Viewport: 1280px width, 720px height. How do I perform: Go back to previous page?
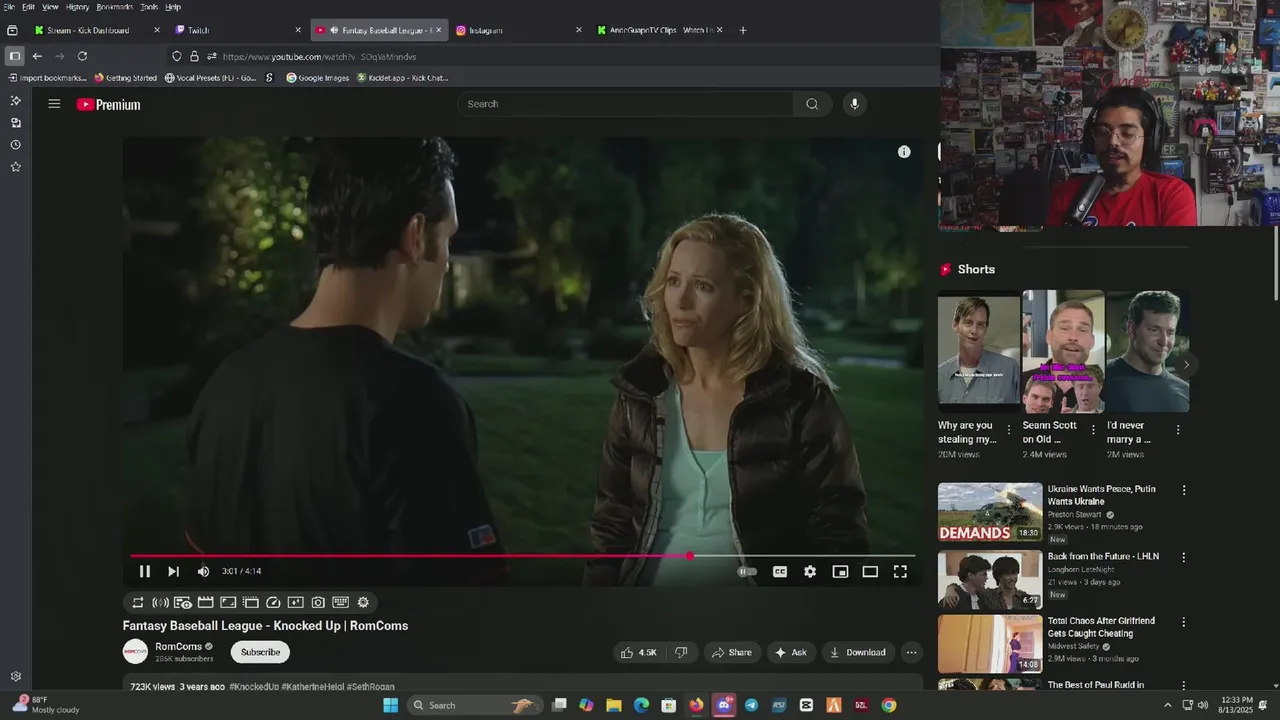pos(37,56)
